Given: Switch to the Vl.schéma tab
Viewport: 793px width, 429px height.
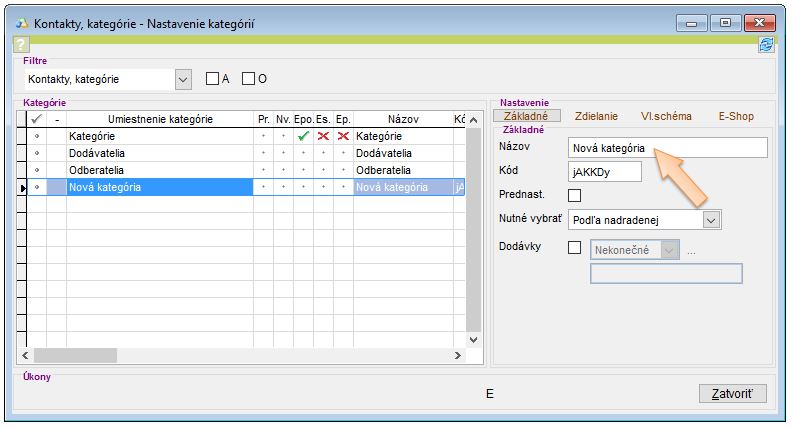Looking at the screenshot, I should coord(666,117).
